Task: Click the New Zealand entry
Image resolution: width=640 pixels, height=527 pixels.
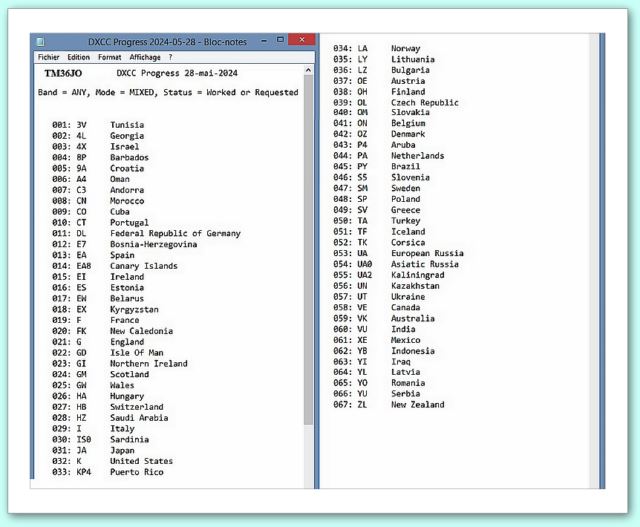Action: [x=417, y=405]
